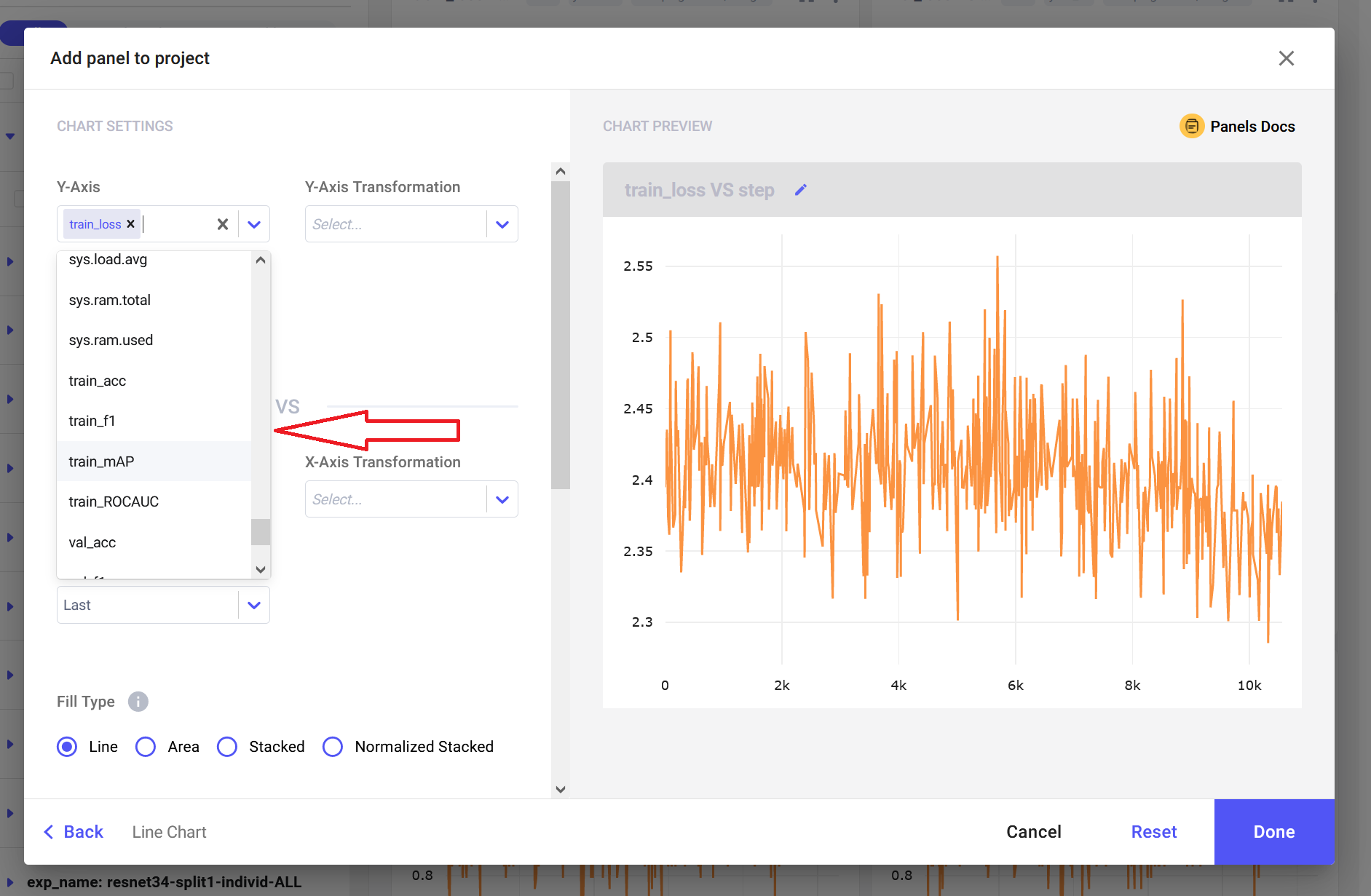Image resolution: width=1371 pixels, height=896 pixels.
Task: Click the train_loss VS step chart title
Action: point(699,190)
